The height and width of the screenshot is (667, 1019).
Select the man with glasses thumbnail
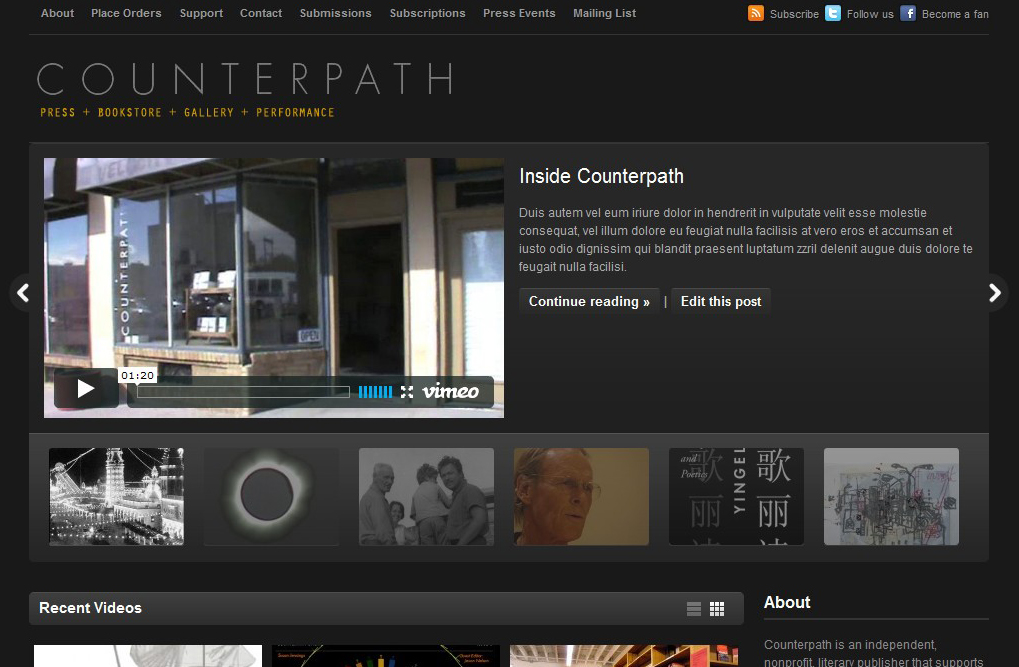(x=581, y=497)
